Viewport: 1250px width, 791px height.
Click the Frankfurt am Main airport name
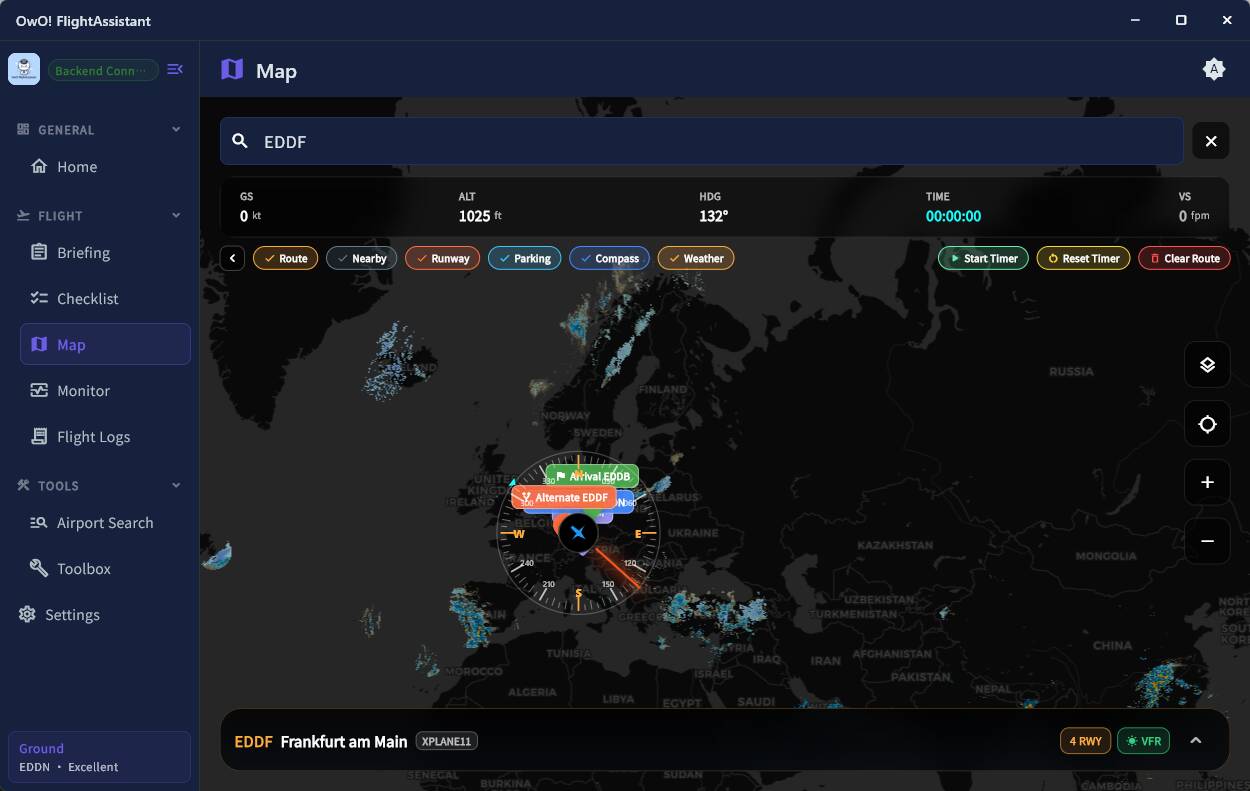(x=344, y=741)
